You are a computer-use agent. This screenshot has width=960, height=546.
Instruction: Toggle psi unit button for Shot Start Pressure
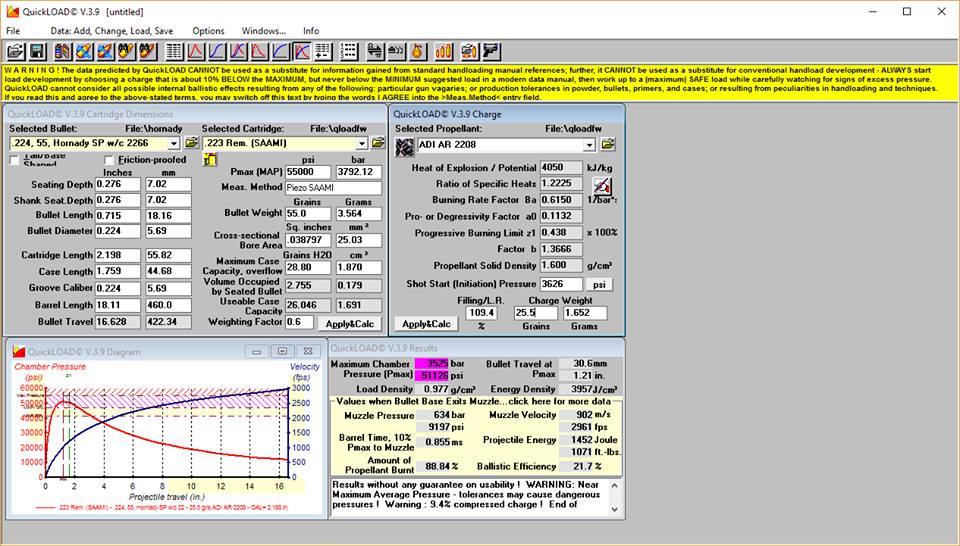click(599, 285)
